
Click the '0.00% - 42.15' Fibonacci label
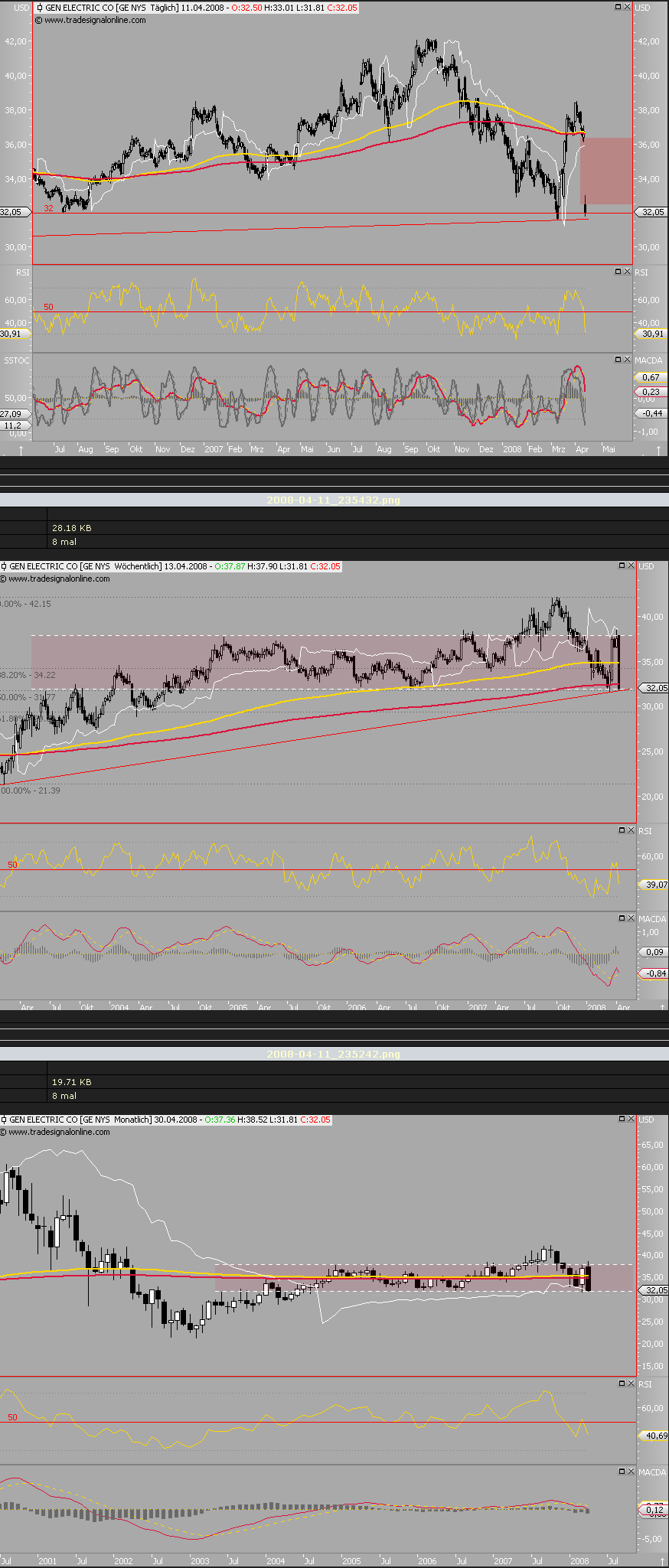pyautogui.click(x=26, y=604)
